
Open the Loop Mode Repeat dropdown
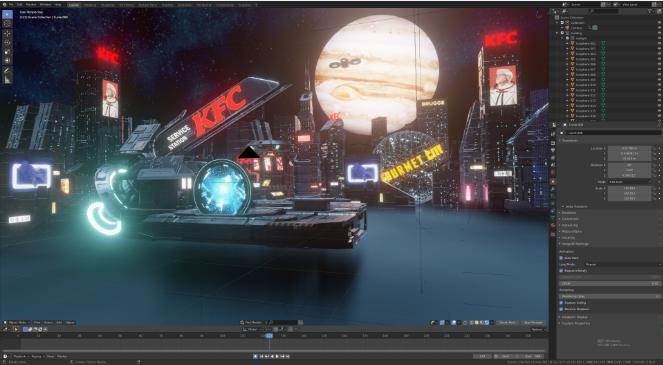[622, 264]
